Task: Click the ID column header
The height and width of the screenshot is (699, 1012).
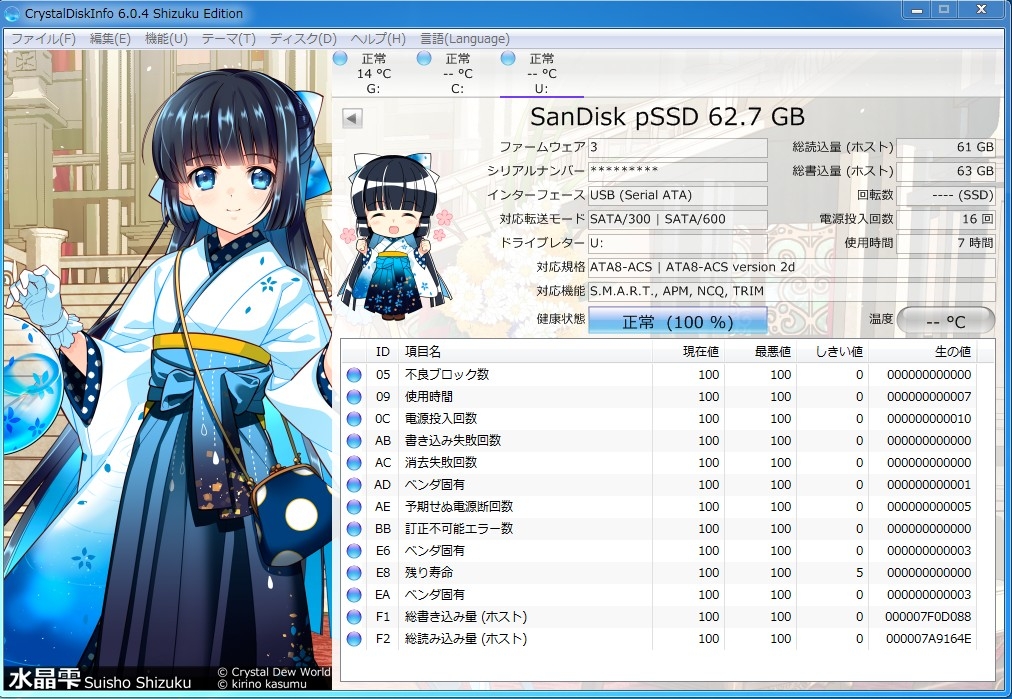Action: [383, 352]
